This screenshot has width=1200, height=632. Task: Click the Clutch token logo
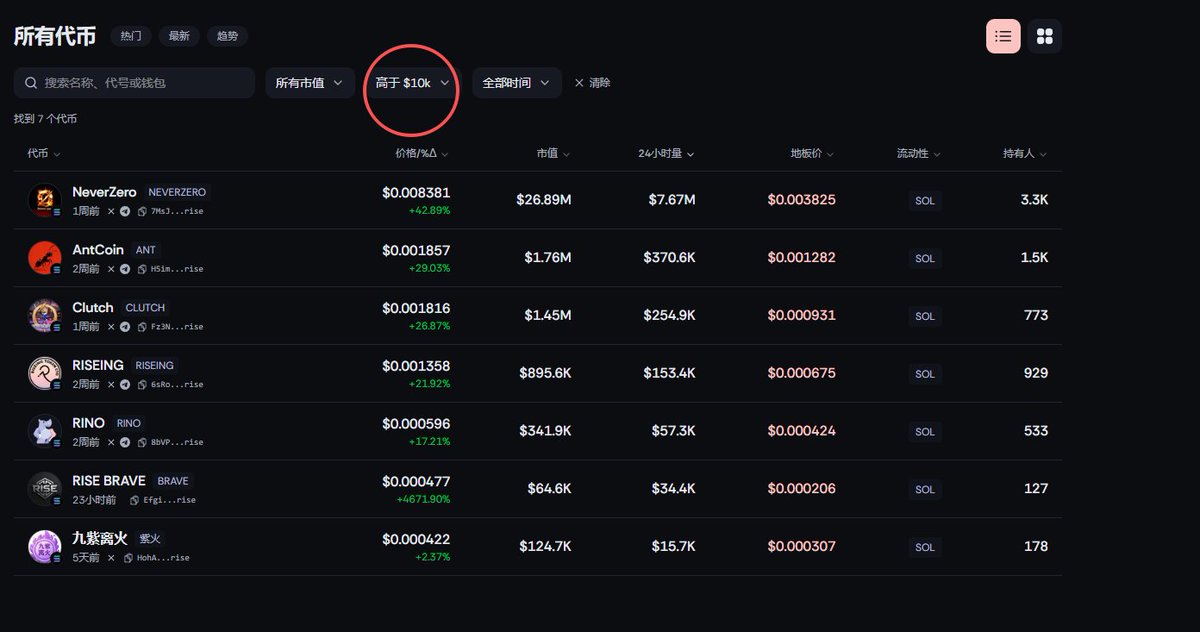click(x=45, y=316)
